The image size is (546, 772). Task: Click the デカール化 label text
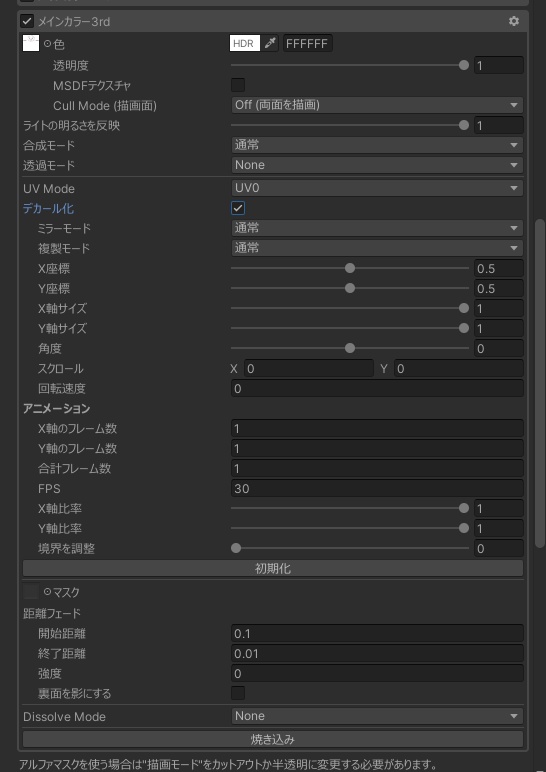click(48, 209)
